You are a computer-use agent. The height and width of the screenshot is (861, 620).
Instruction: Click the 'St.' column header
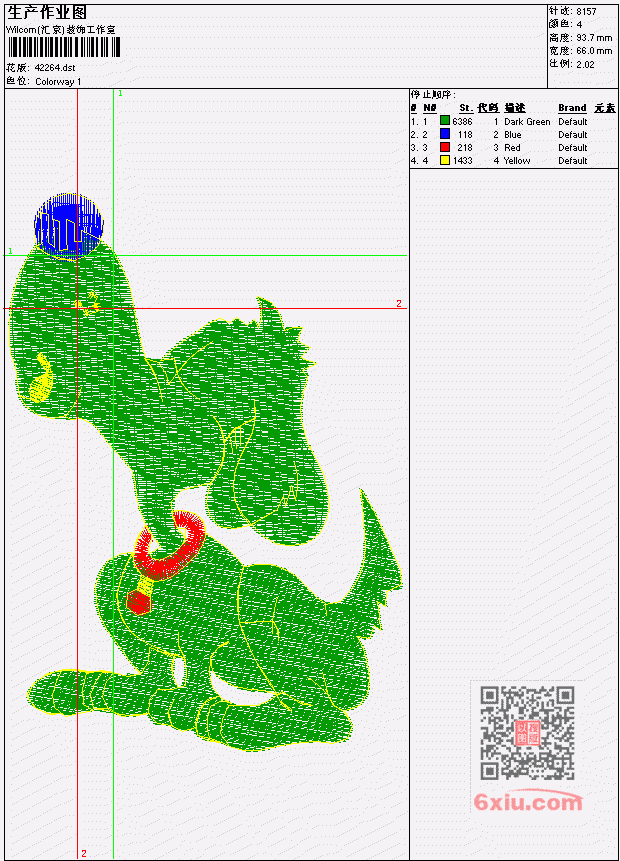coord(466,108)
